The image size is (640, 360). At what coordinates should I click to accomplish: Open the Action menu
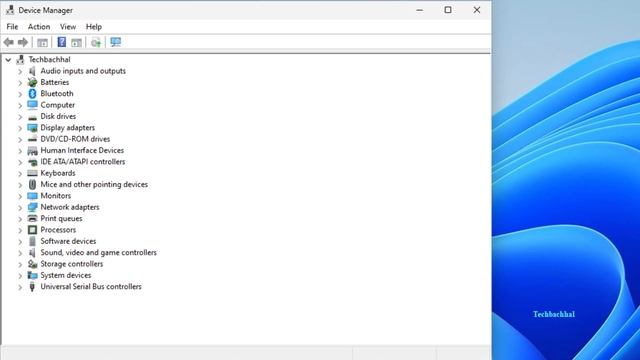[39, 27]
